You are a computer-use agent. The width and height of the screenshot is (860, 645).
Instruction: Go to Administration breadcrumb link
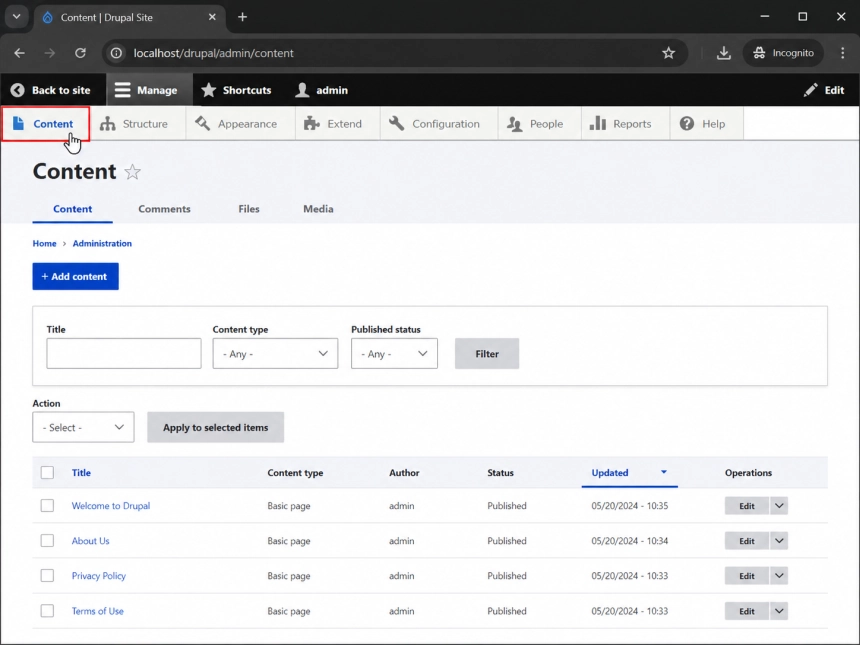coord(102,244)
